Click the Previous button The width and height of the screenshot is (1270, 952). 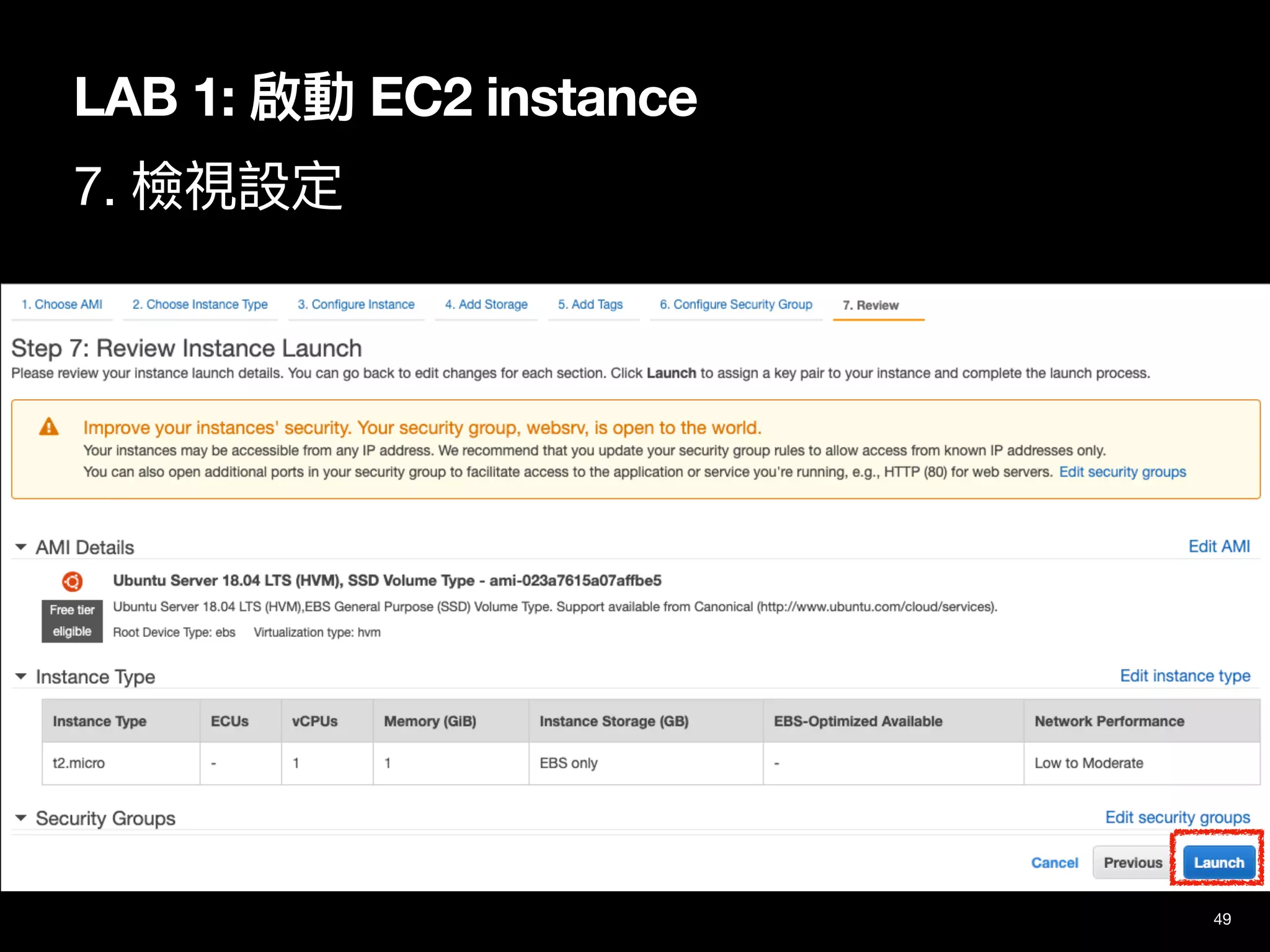[1133, 863]
